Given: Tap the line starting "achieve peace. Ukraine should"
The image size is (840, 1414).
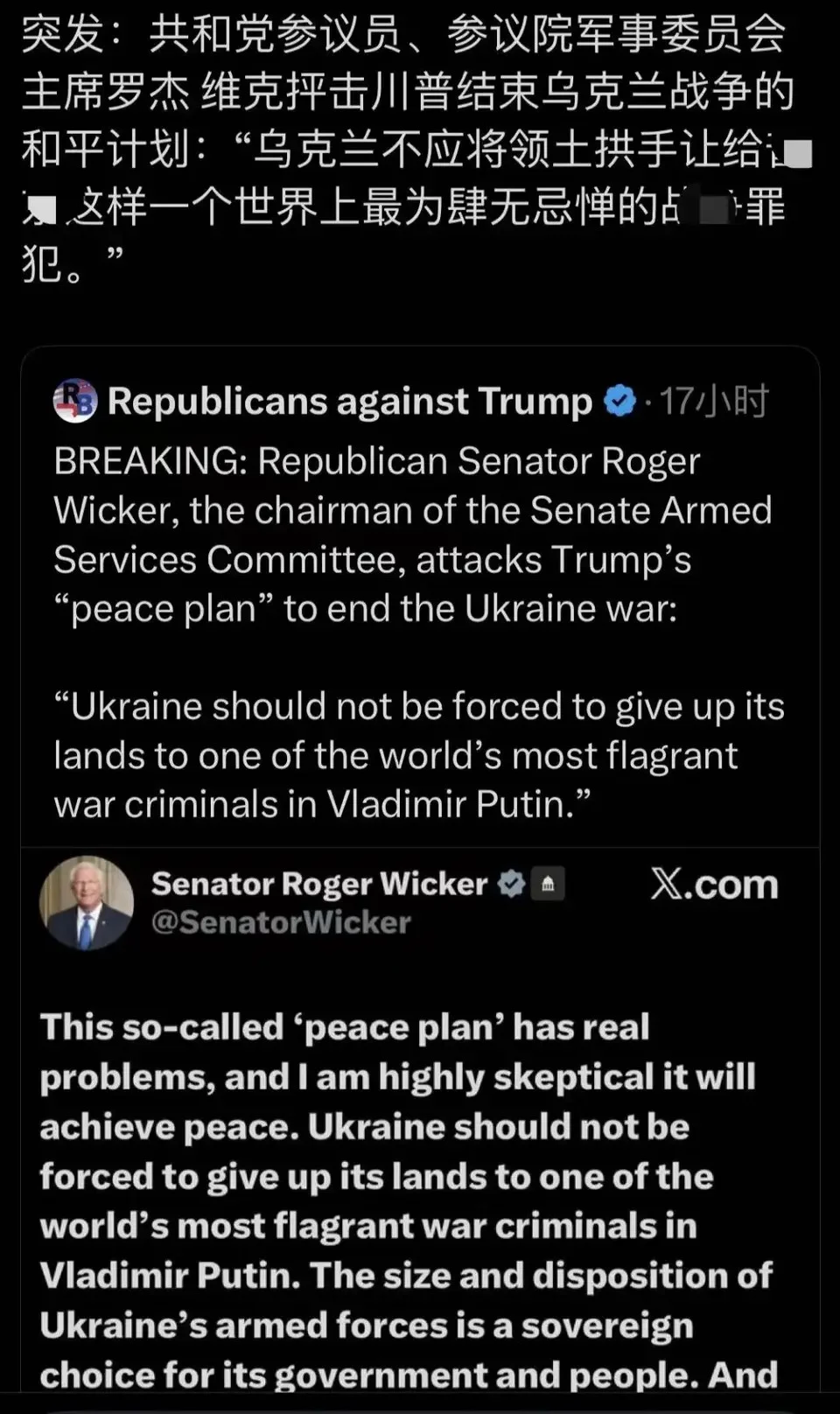Looking at the screenshot, I should 364,1127.
